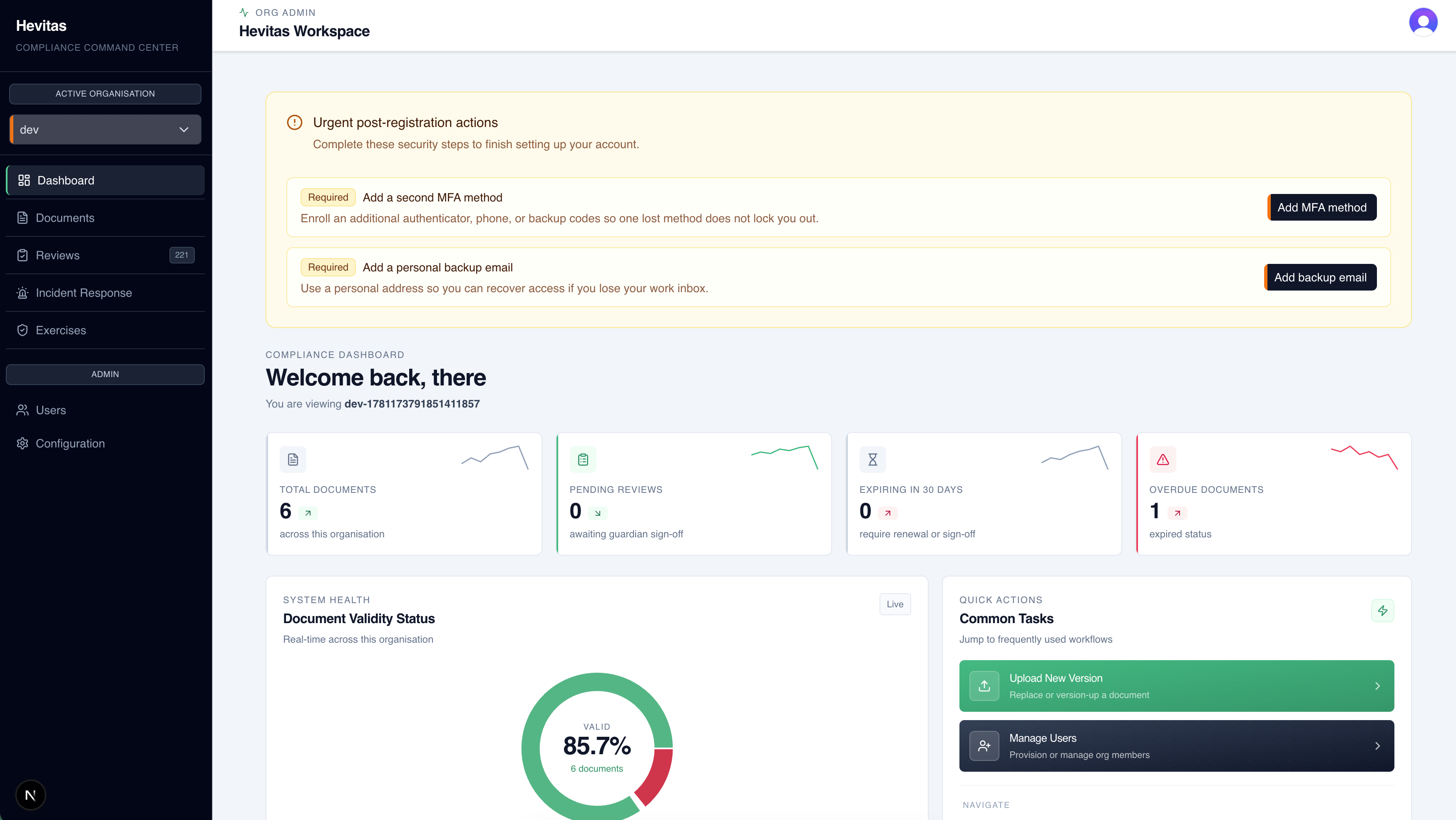Click the Pending Reviews clipboard icon
1456x820 pixels.
pos(583,460)
